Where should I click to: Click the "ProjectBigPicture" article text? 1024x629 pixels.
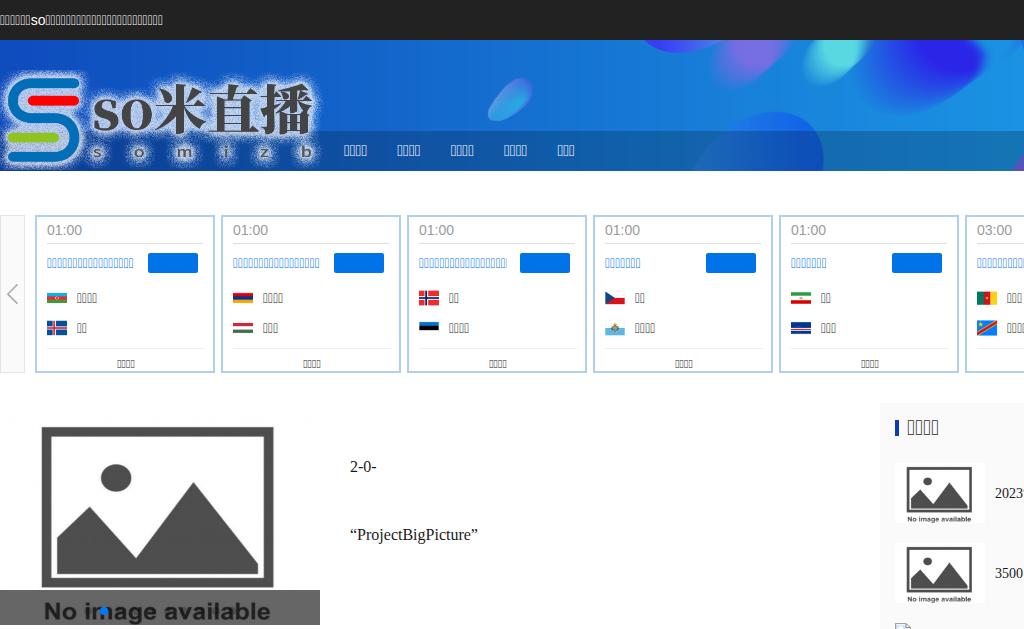pos(414,535)
